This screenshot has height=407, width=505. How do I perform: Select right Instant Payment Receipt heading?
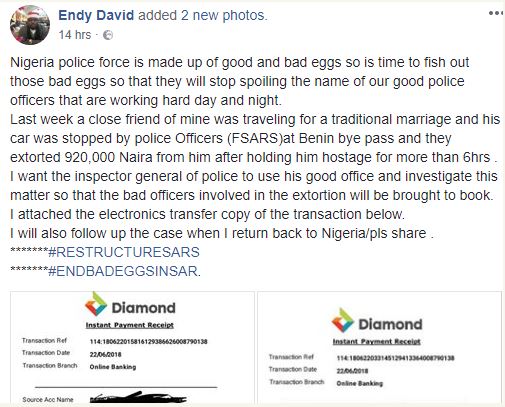377,341
